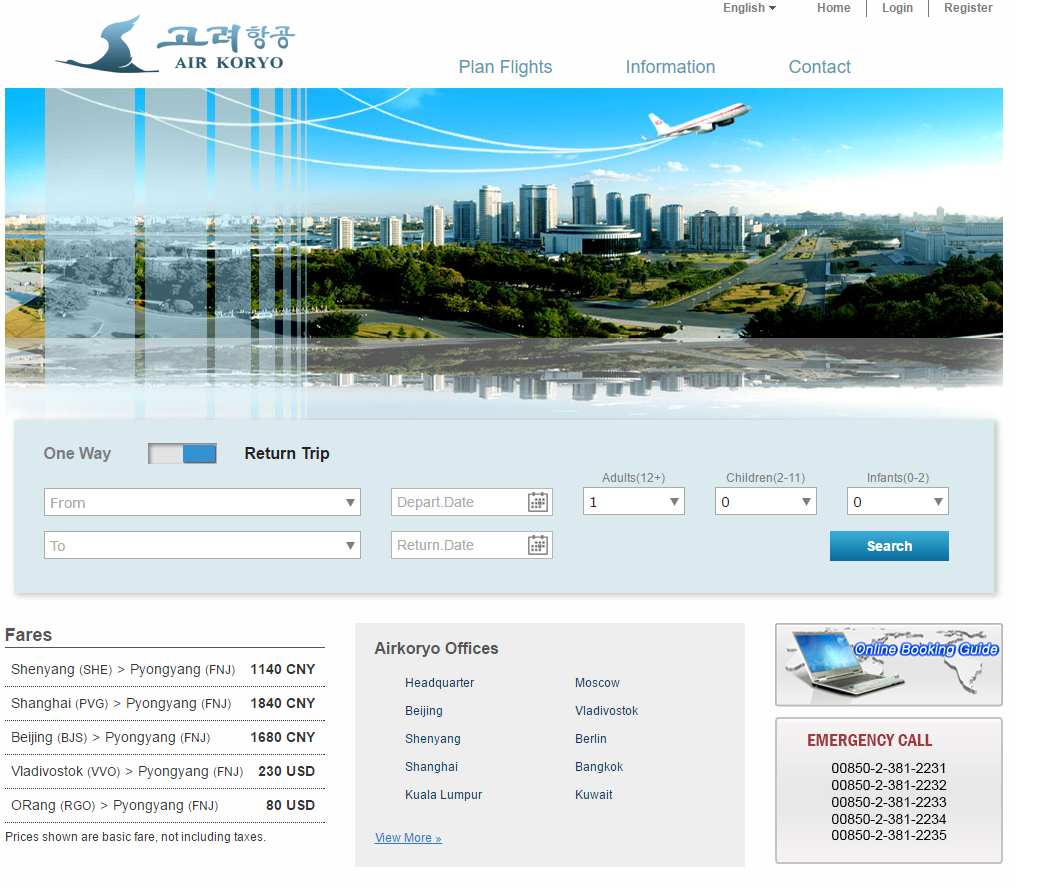Select the One Way label

(78, 453)
